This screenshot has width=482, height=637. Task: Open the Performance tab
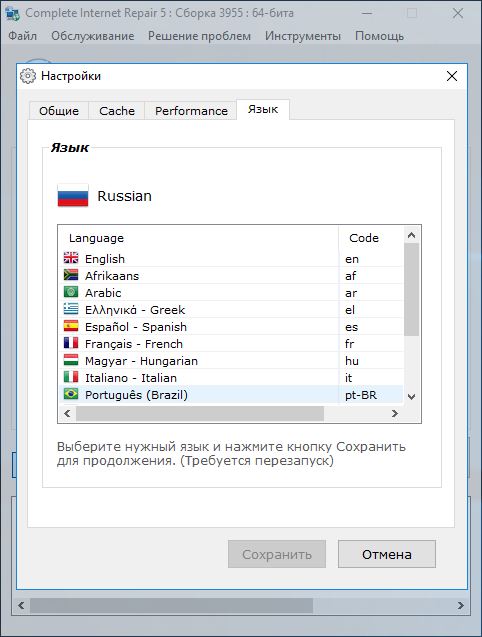[191, 111]
